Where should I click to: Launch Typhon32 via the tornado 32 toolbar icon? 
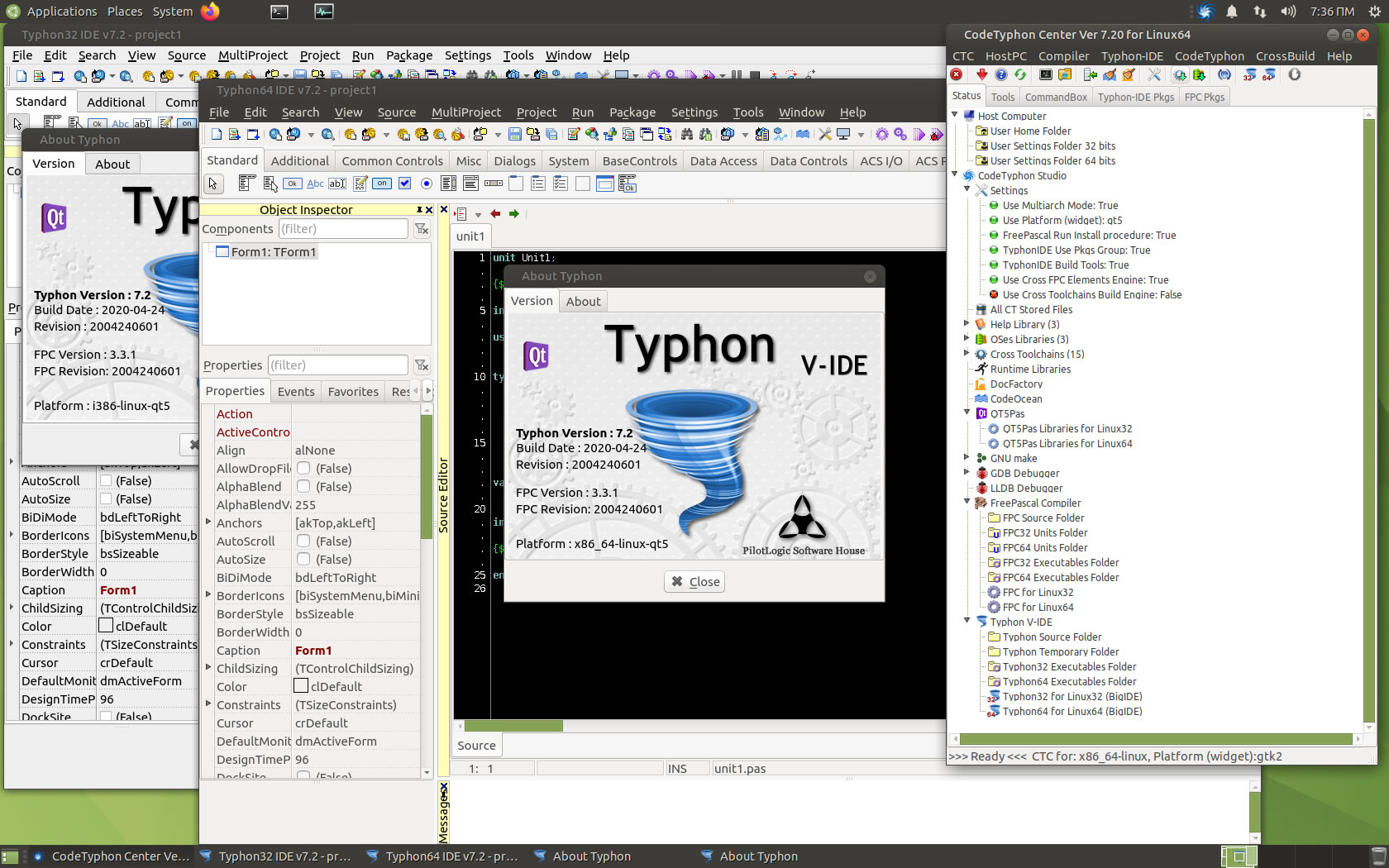click(x=1249, y=75)
